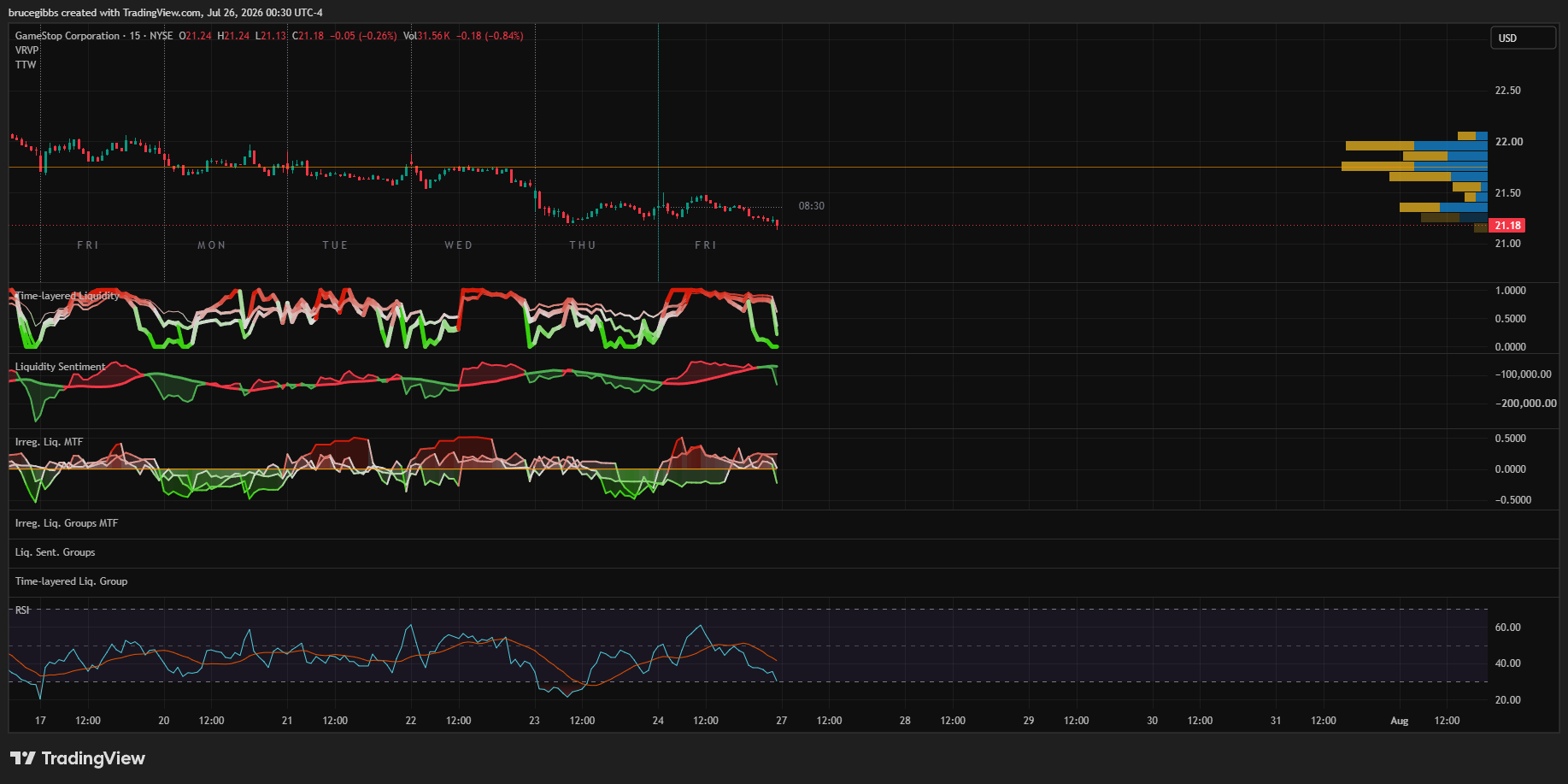Click date 20 on time axis

[x=164, y=721]
